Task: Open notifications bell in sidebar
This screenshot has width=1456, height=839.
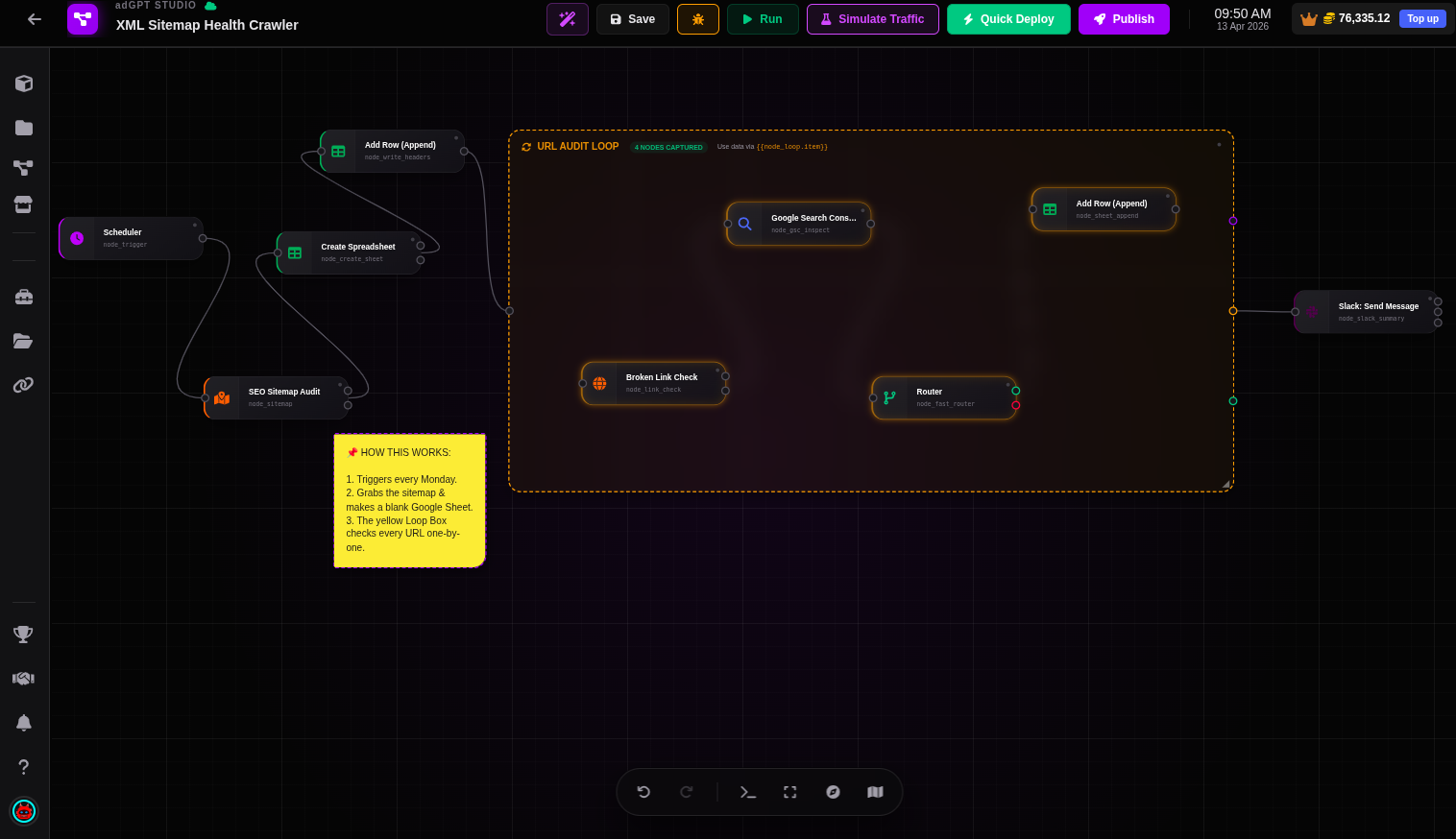Action: (x=24, y=723)
